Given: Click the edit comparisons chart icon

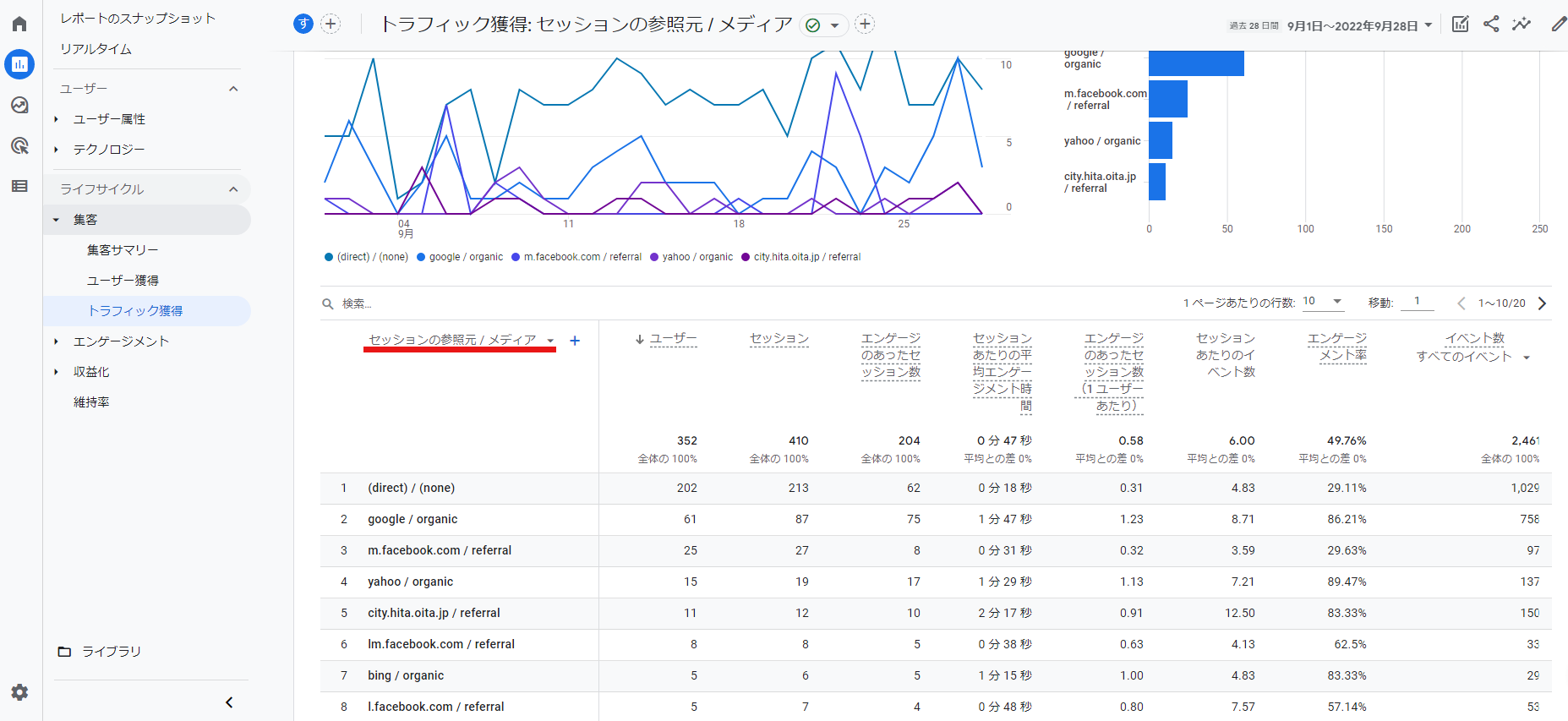Looking at the screenshot, I should 1460,25.
